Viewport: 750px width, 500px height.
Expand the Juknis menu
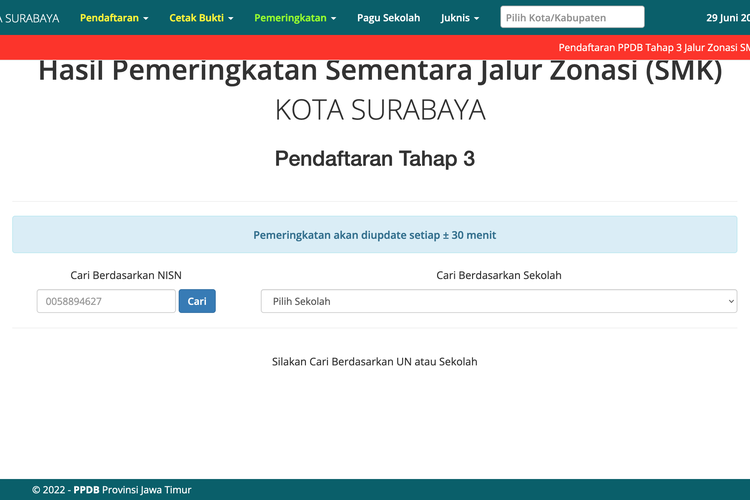click(460, 18)
